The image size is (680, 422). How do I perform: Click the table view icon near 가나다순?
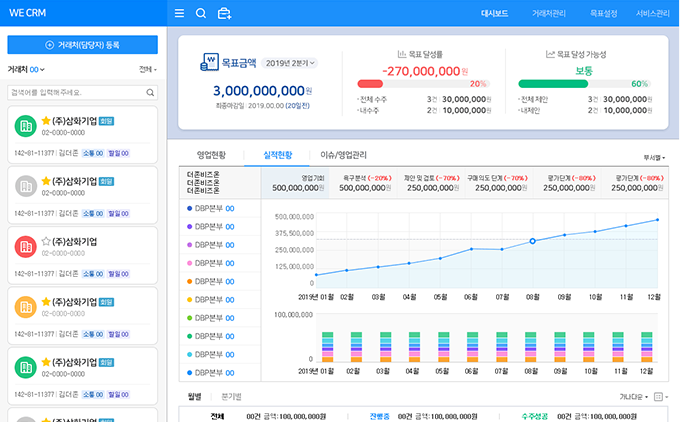point(658,397)
